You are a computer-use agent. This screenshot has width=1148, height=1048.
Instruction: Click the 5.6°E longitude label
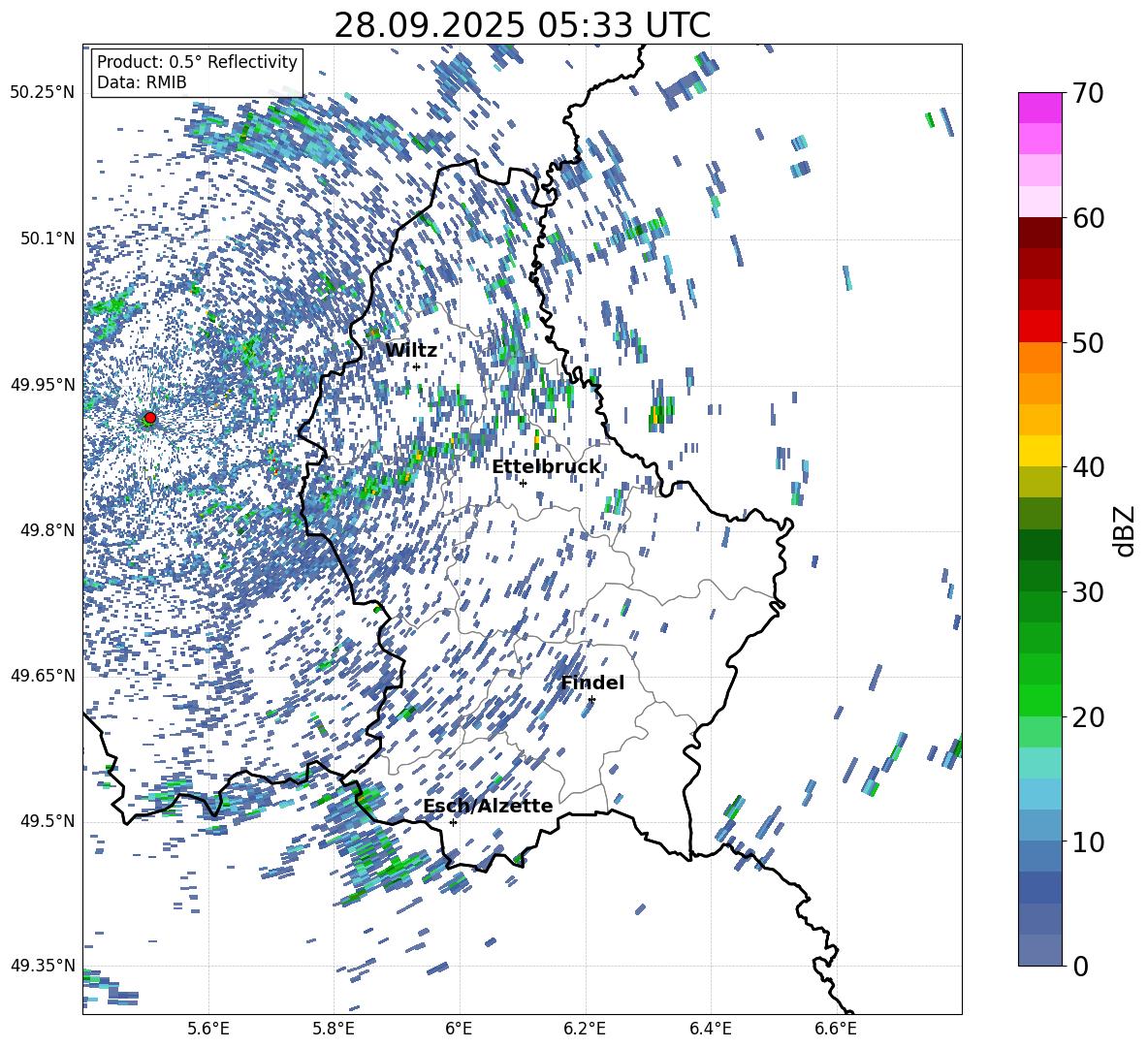pos(208,1029)
